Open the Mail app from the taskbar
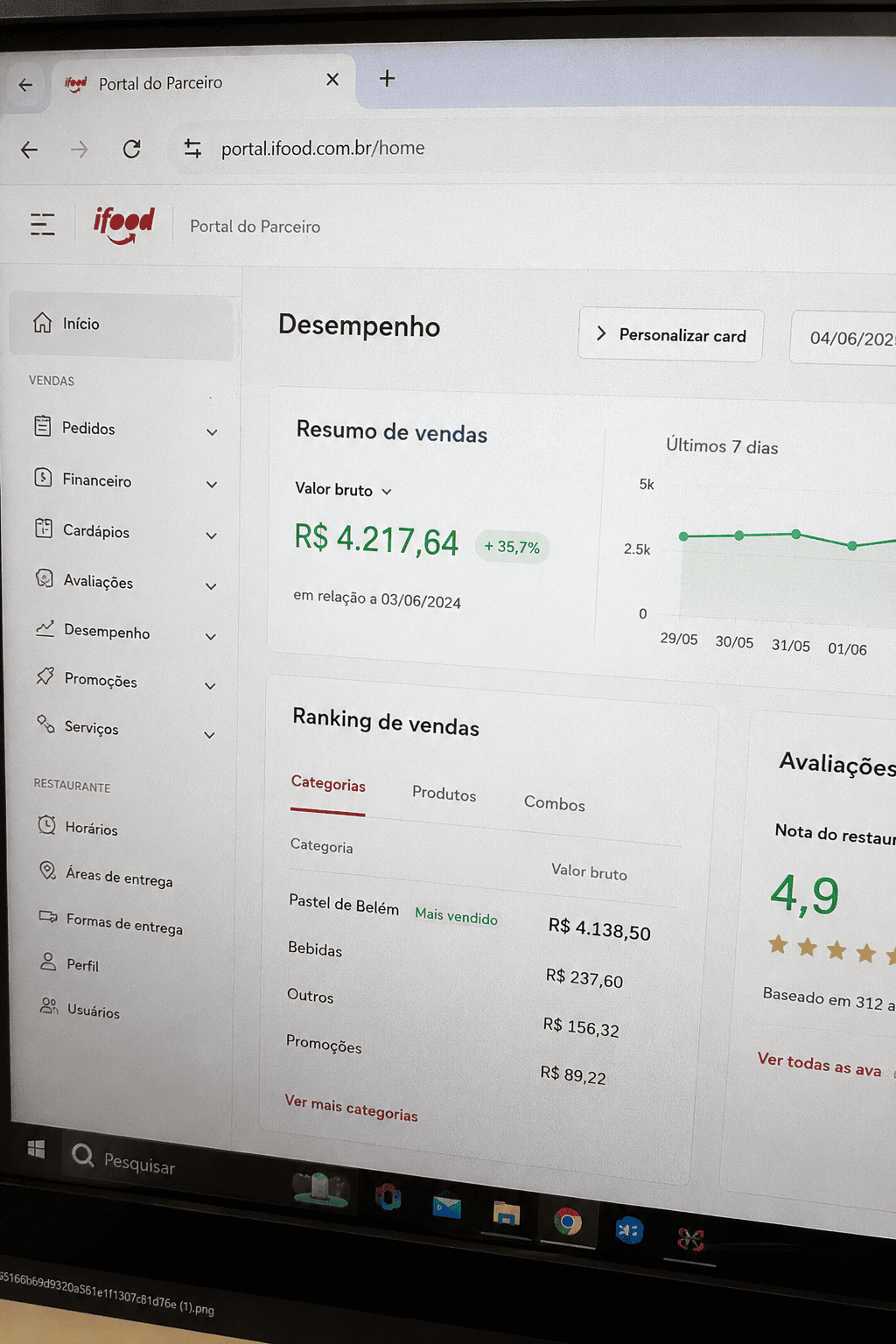Viewport: 896px width, 1344px height. click(447, 1207)
